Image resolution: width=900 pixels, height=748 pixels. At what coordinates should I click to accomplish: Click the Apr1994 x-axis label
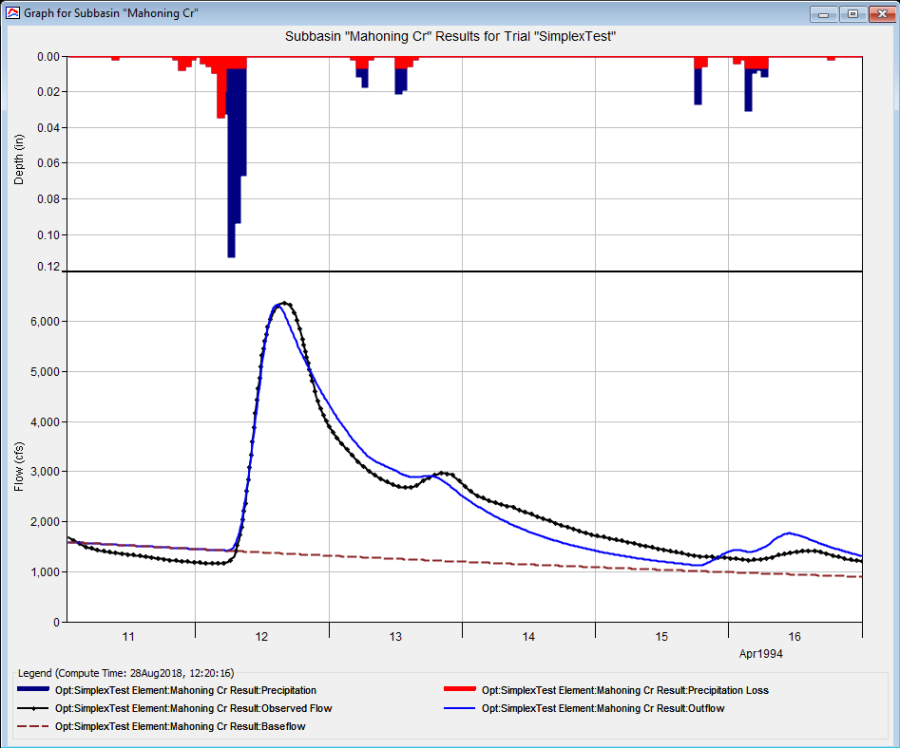761,653
